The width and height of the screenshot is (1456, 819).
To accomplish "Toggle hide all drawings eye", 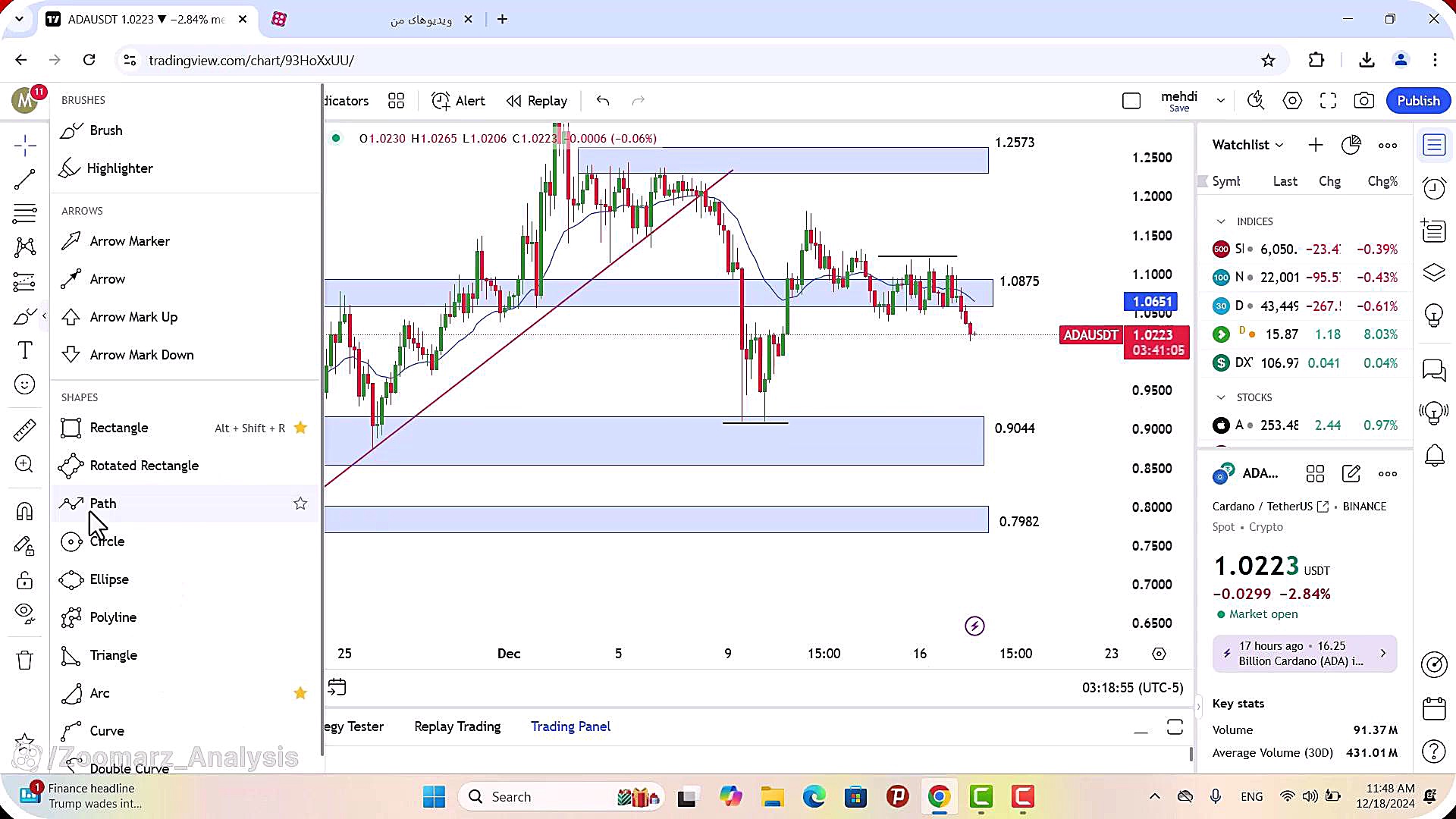I will [x=25, y=613].
